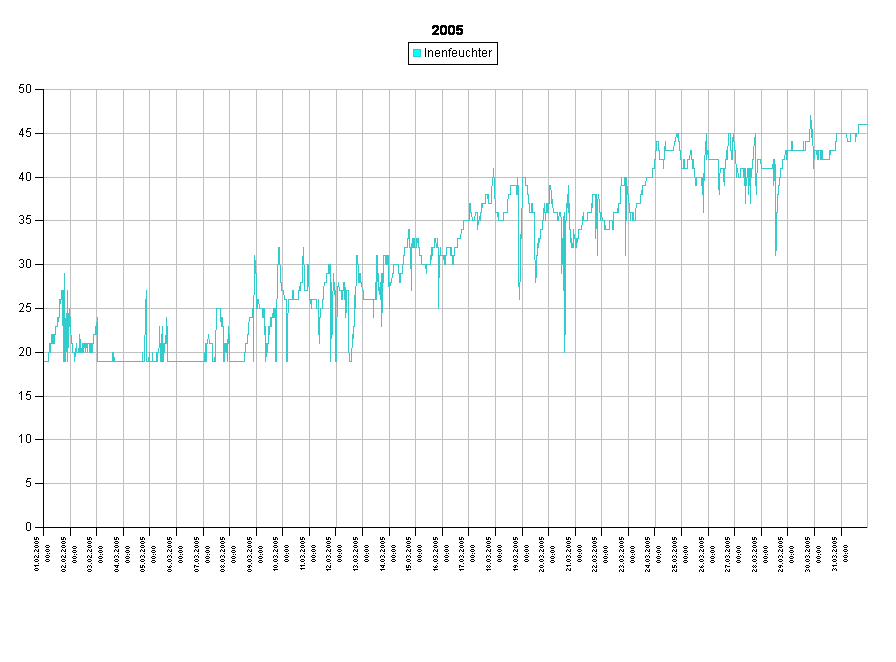The width and height of the screenshot is (896, 662).
Task: Click the line's starting point at the left edge
Action: pos(45,360)
